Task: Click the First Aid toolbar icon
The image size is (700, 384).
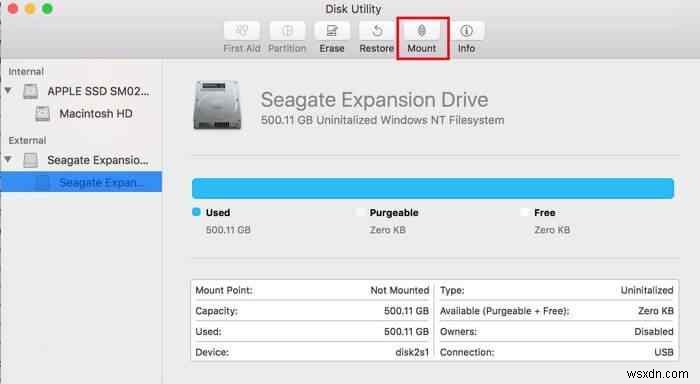Action: tap(242, 31)
